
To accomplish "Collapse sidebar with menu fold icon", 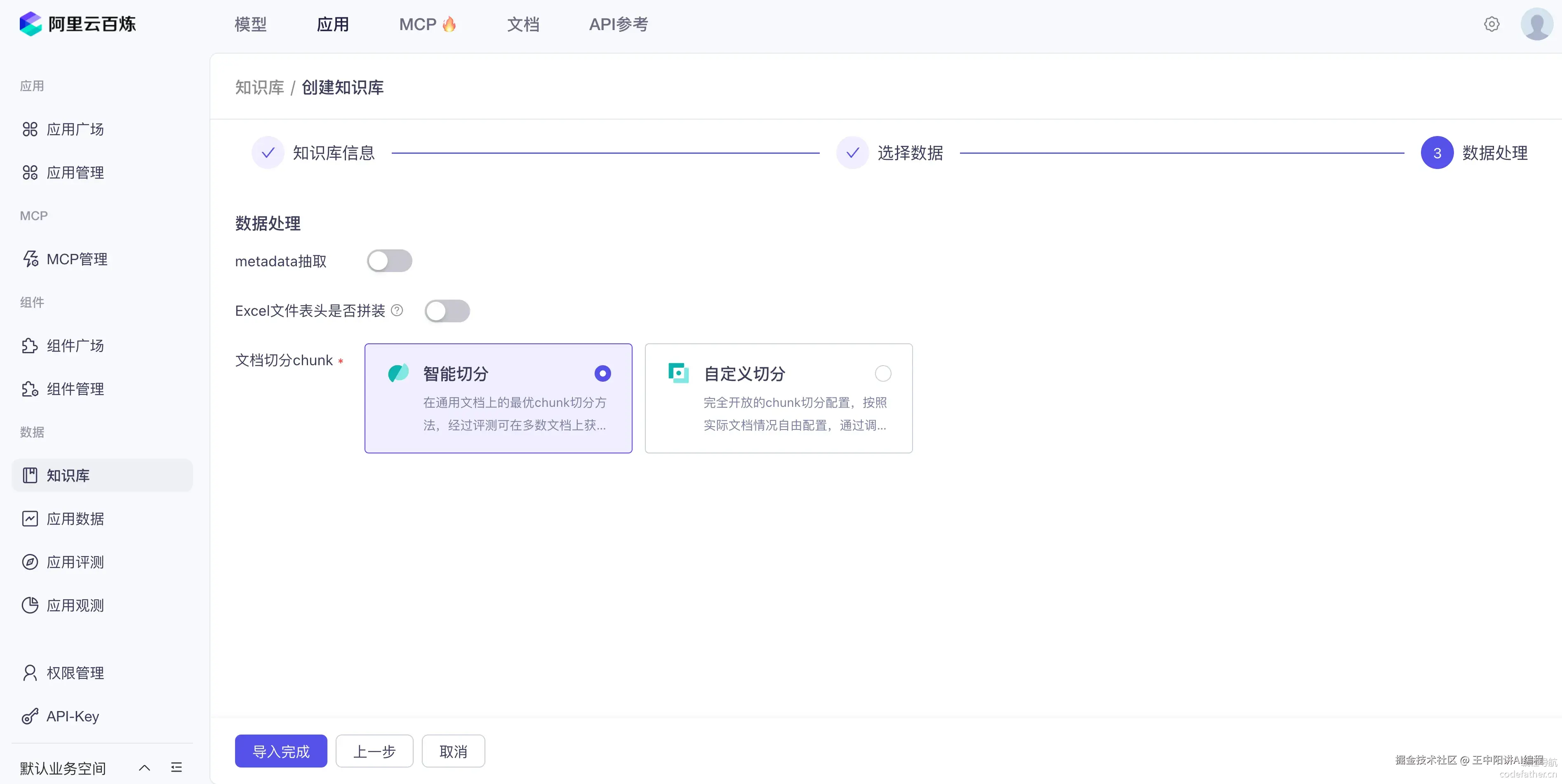I will [x=176, y=768].
